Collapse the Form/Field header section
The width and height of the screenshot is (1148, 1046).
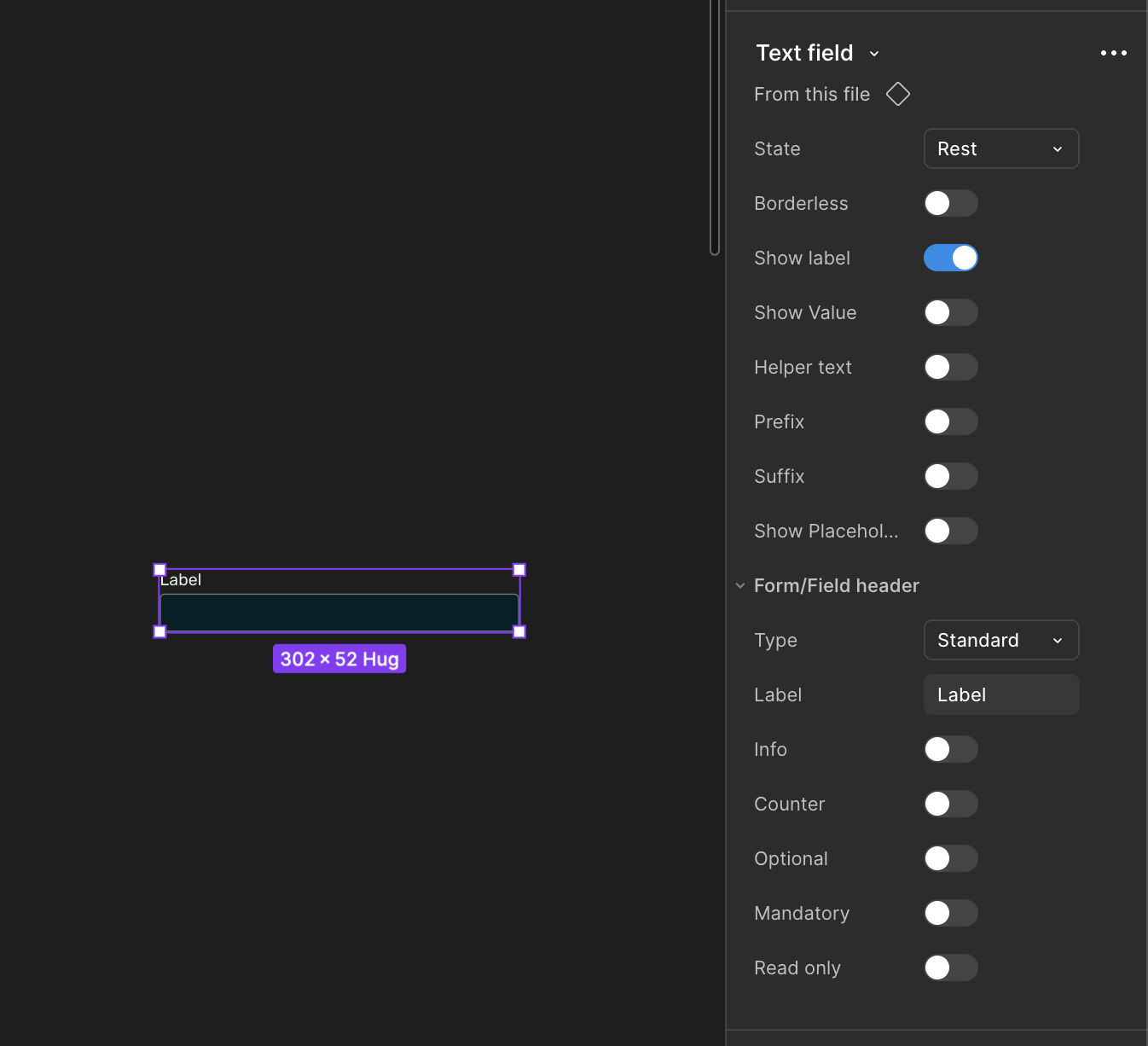tap(740, 586)
